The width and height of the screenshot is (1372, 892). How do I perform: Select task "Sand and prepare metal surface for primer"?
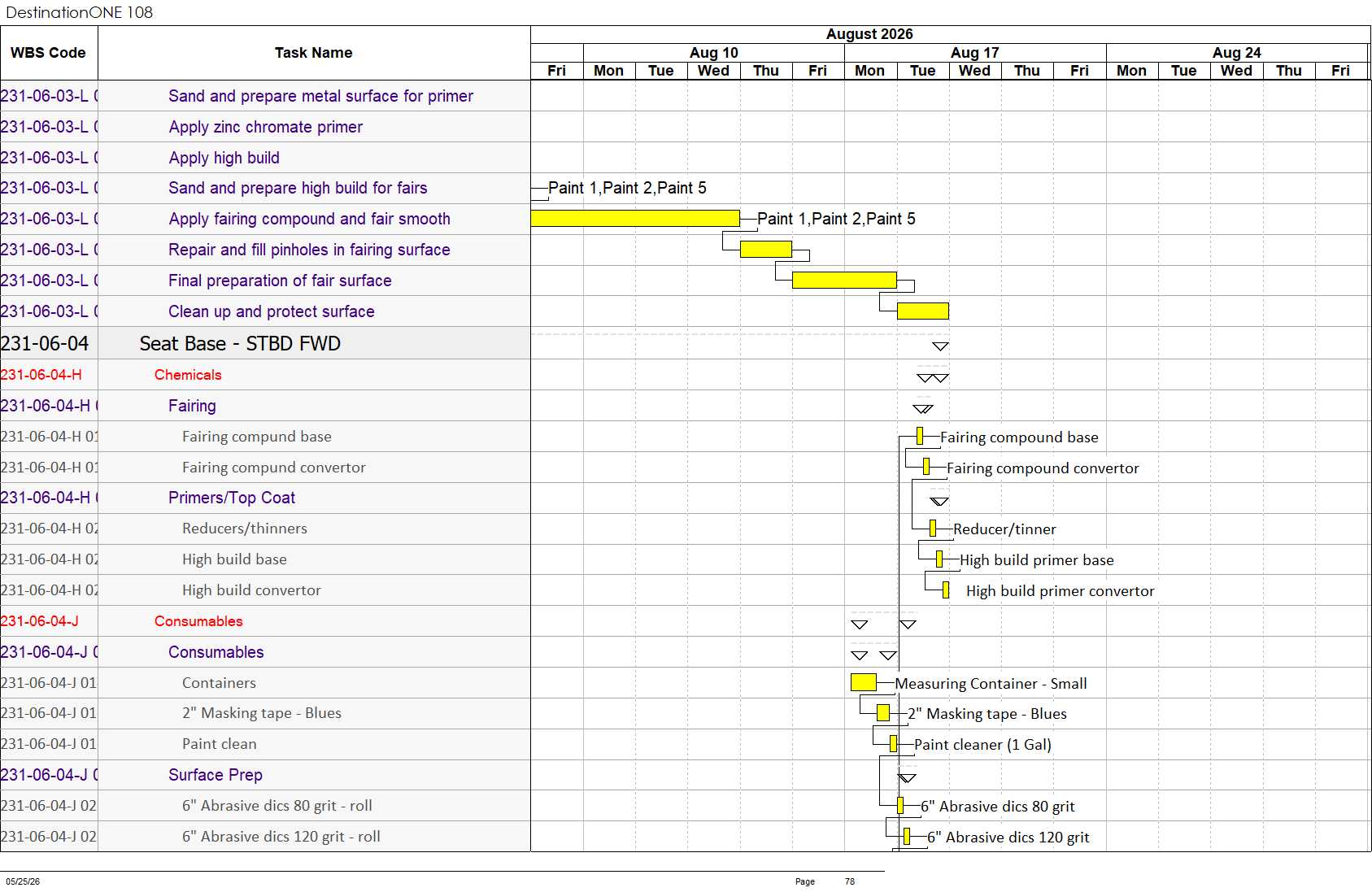(x=320, y=96)
